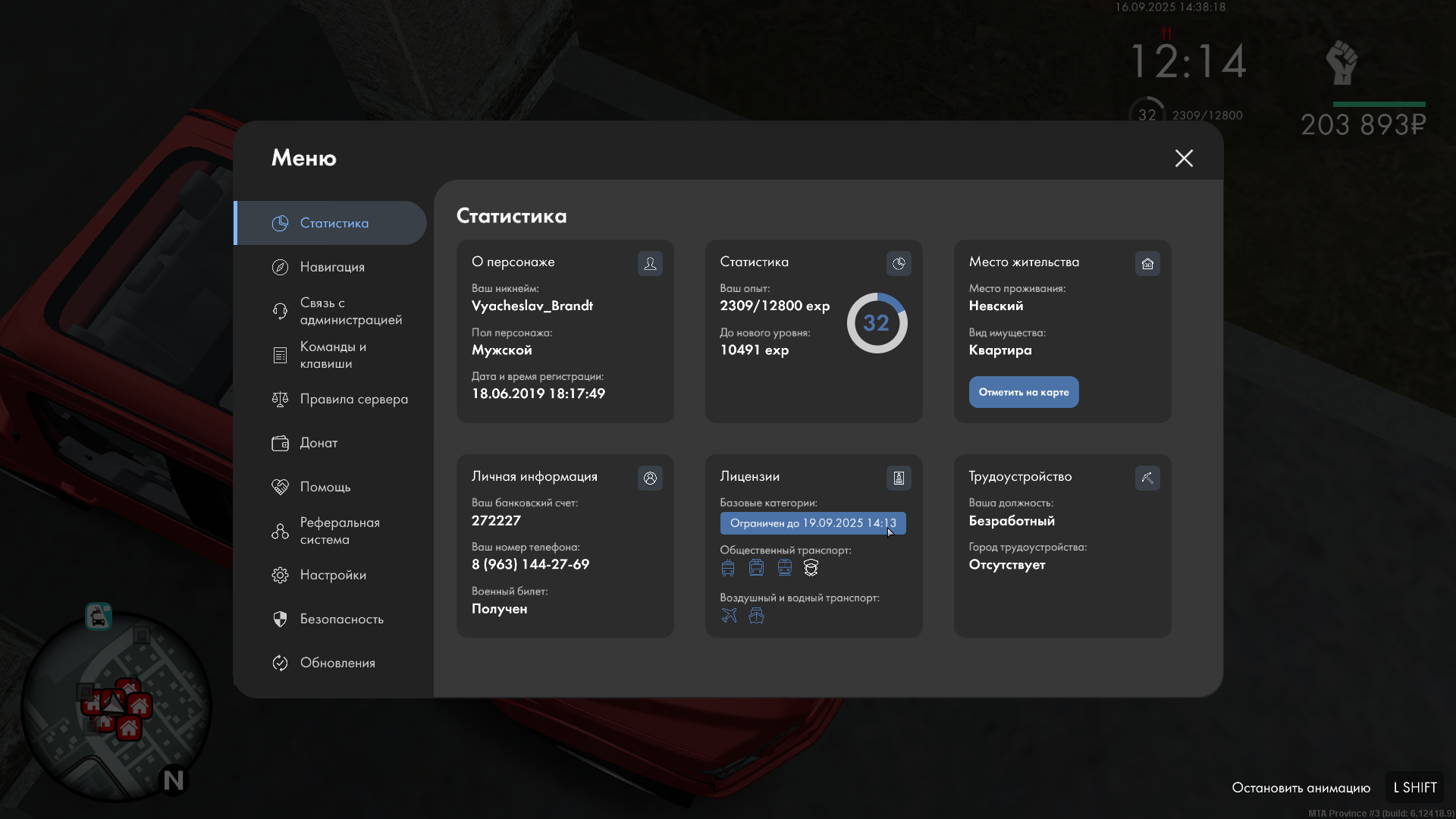Click the house icon in Место жительства card
Viewport: 1456px width, 819px height.
(x=1147, y=263)
